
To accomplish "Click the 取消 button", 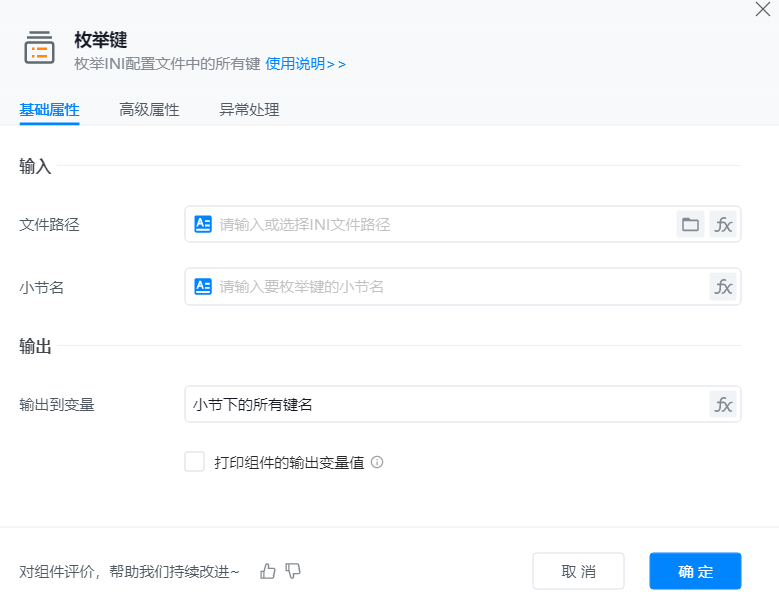I will coord(578,571).
